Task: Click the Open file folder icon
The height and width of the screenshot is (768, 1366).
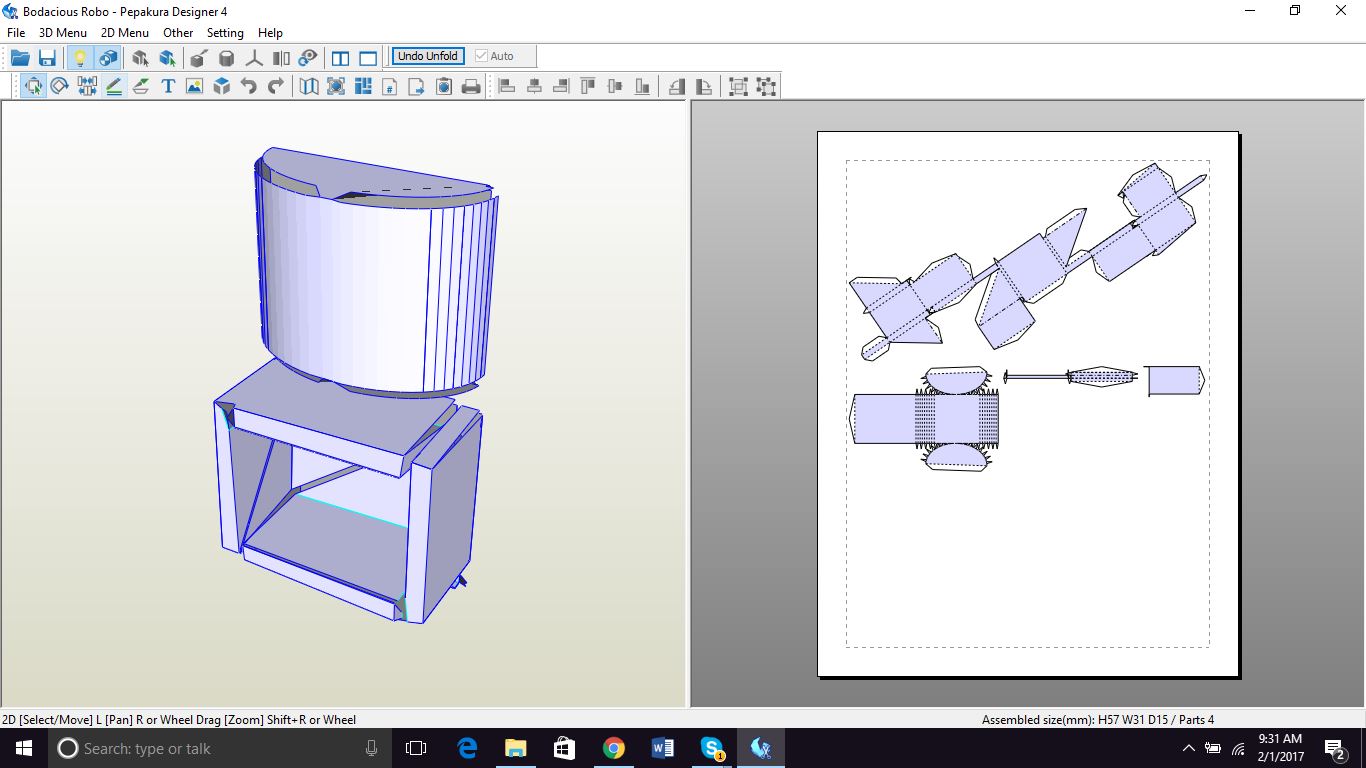Action: tap(20, 57)
